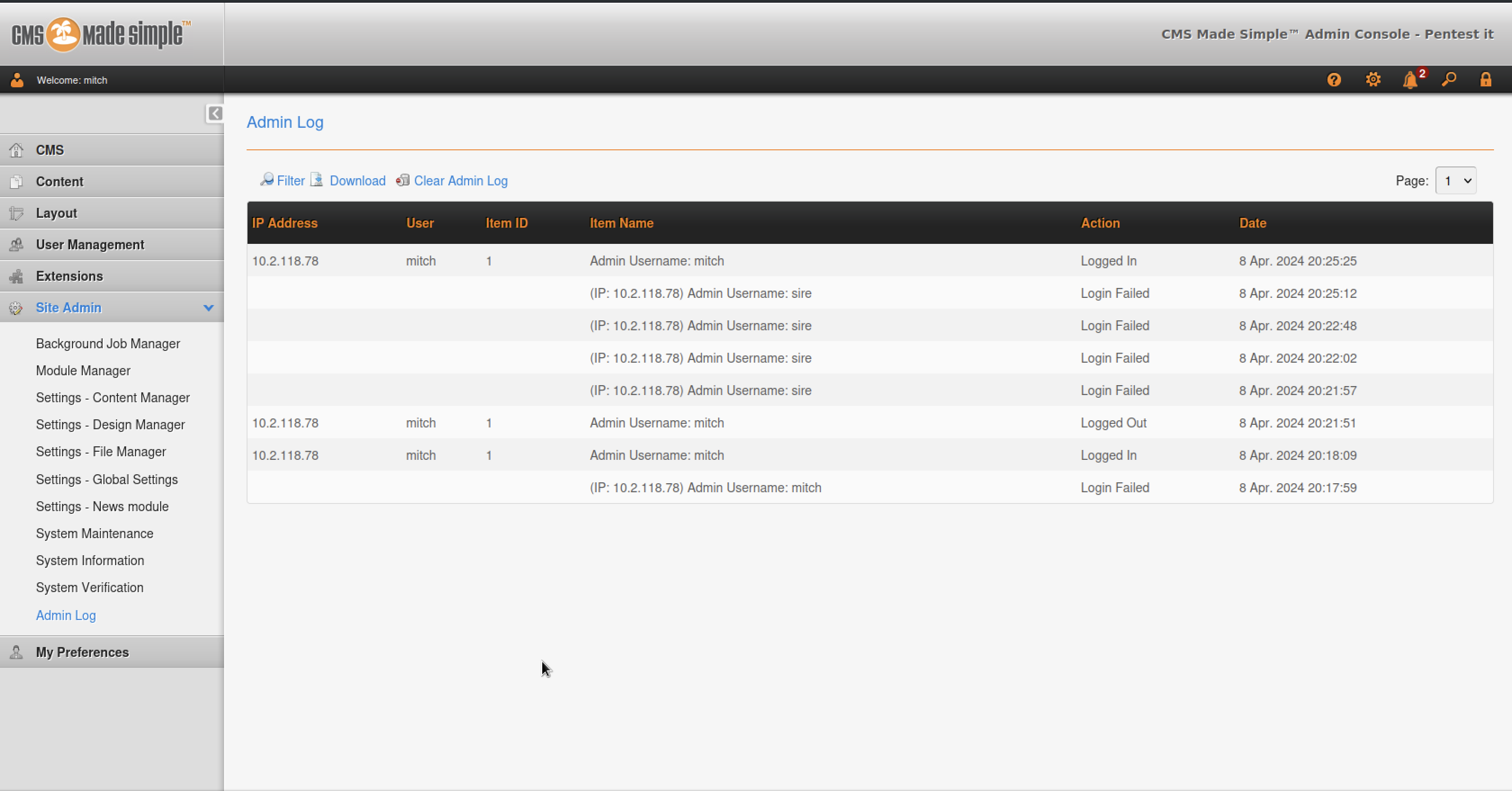Click the user avatar icon beside Welcome
Image resolution: width=1512 pixels, height=791 pixels.
click(x=17, y=81)
